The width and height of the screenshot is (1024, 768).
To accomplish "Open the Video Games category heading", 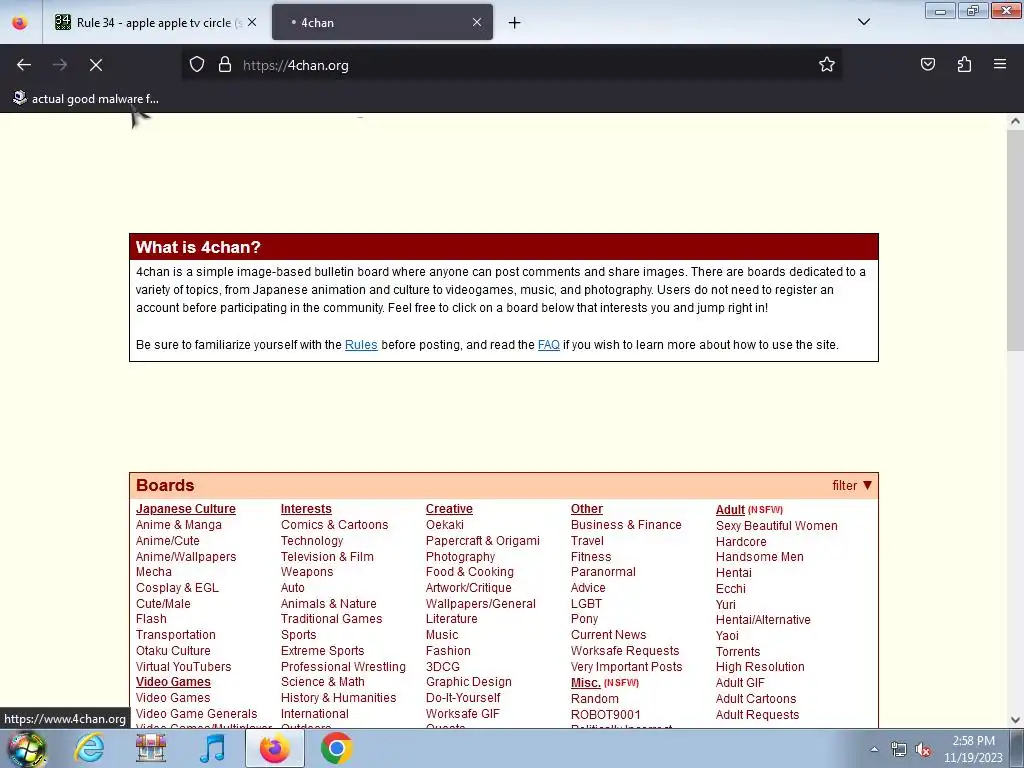I will [173, 682].
